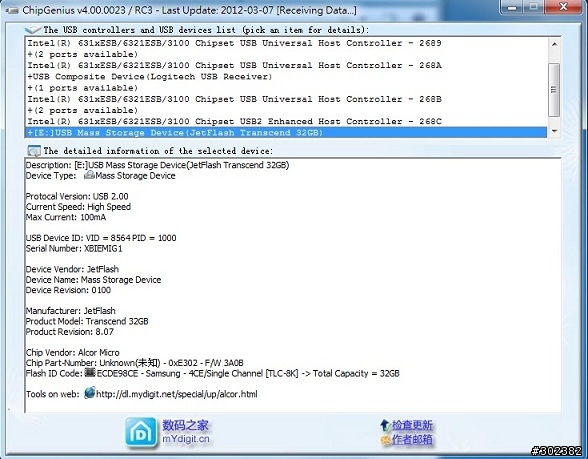Click the Flash ID Code ECDE98CE Samsung text
The image size is (588, 459).
(x=248, y=373)
